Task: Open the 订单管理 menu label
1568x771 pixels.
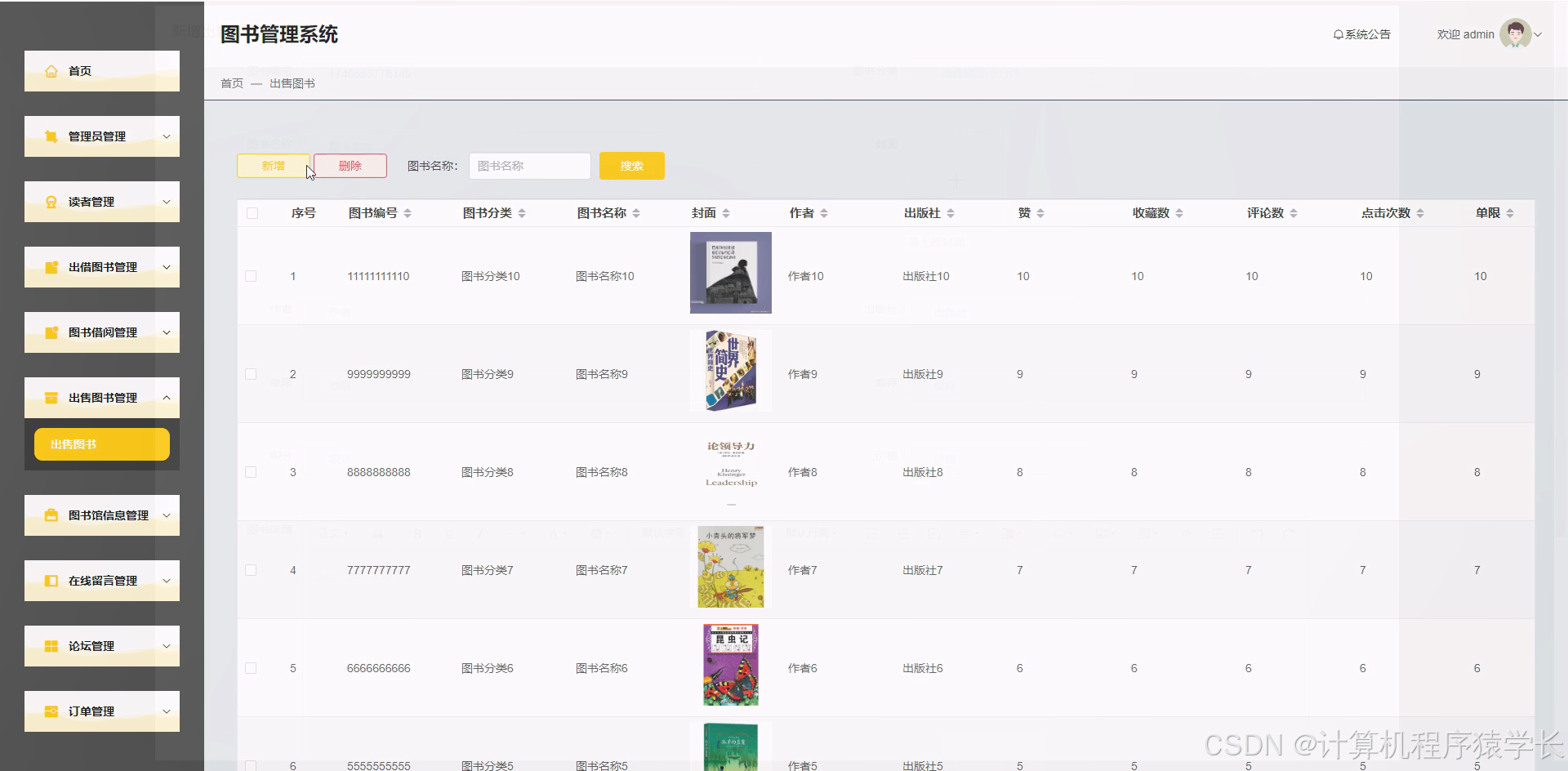Action: [x=91, y=711]
